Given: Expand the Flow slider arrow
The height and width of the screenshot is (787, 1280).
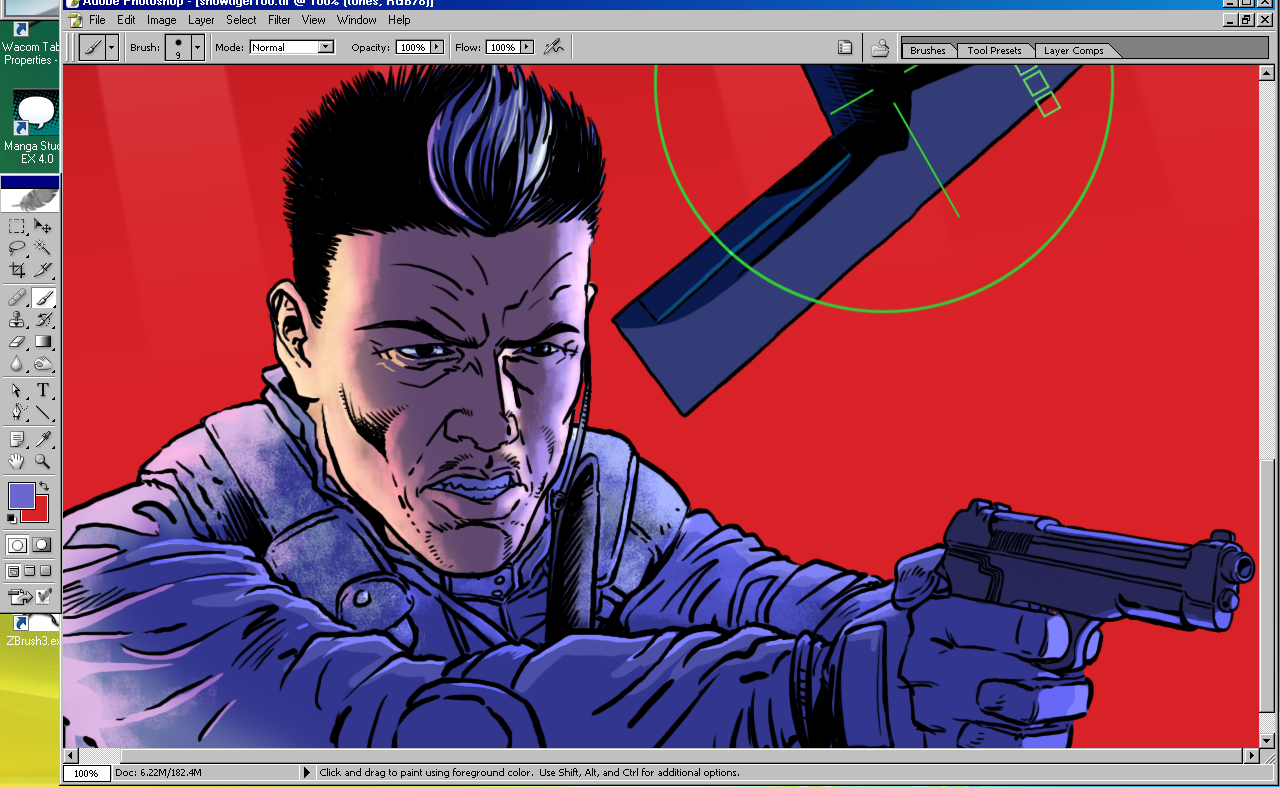Looking at the screenshot, I should pyautogui.click(x=527, y=47).
